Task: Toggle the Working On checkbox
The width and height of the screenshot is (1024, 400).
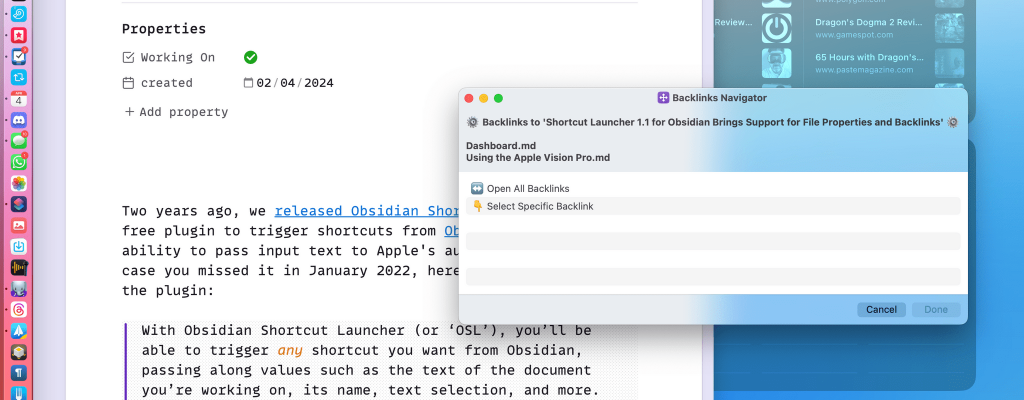Action: (x=250, y=57)
